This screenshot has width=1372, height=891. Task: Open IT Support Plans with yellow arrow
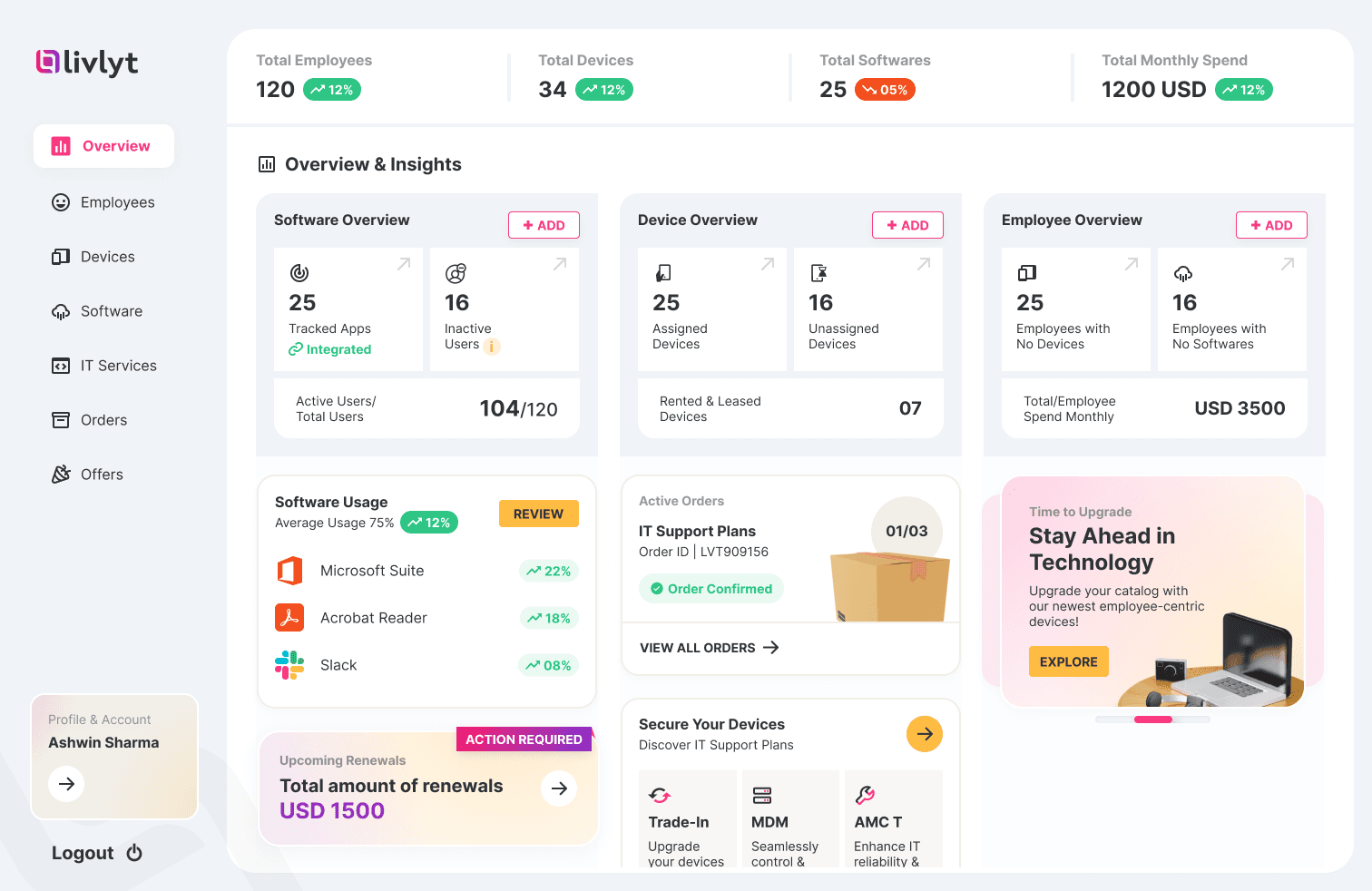(925, 734)
